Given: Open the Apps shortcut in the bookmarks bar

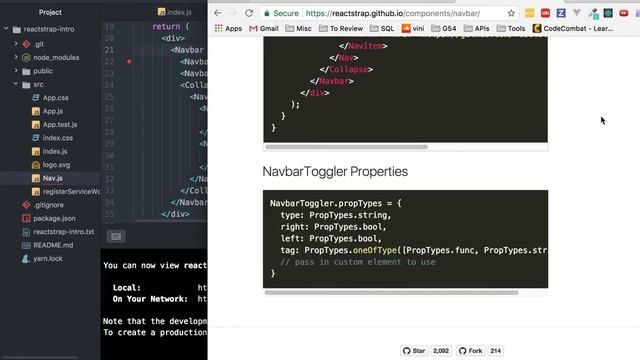Looking at the screenshot, I should click(228, 29).
